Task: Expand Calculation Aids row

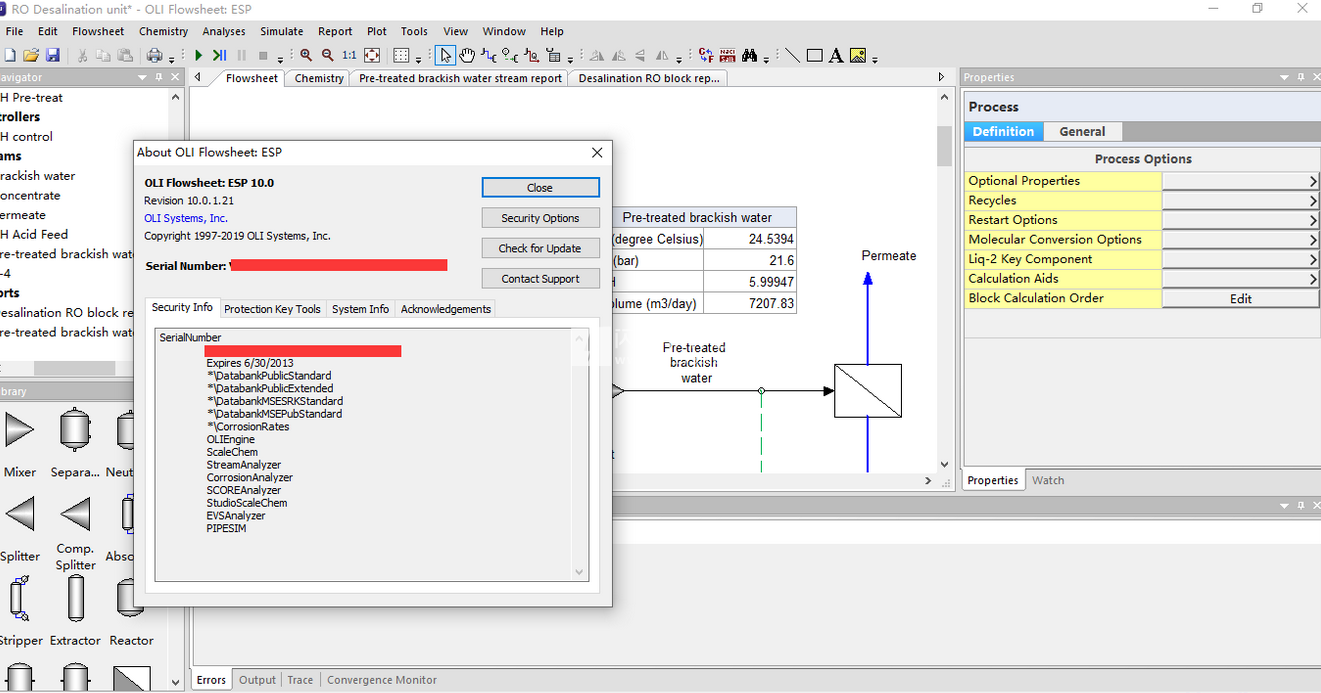Action: point(1240,279)
